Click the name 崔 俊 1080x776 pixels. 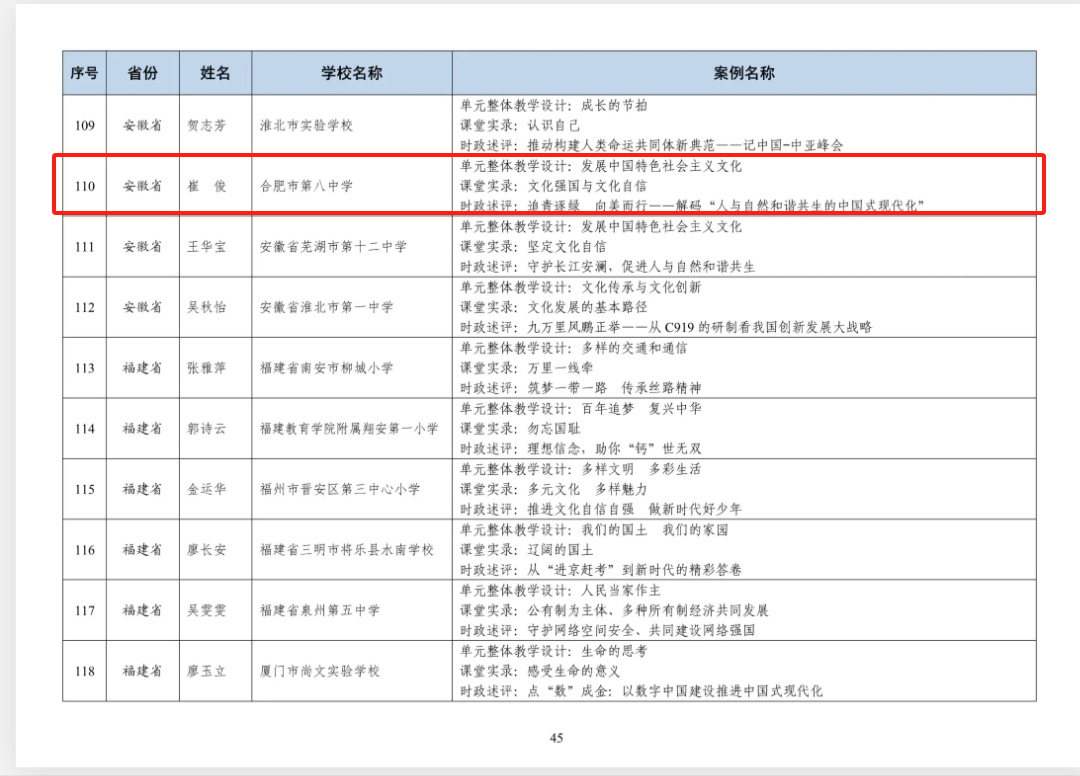pos(207,186)
